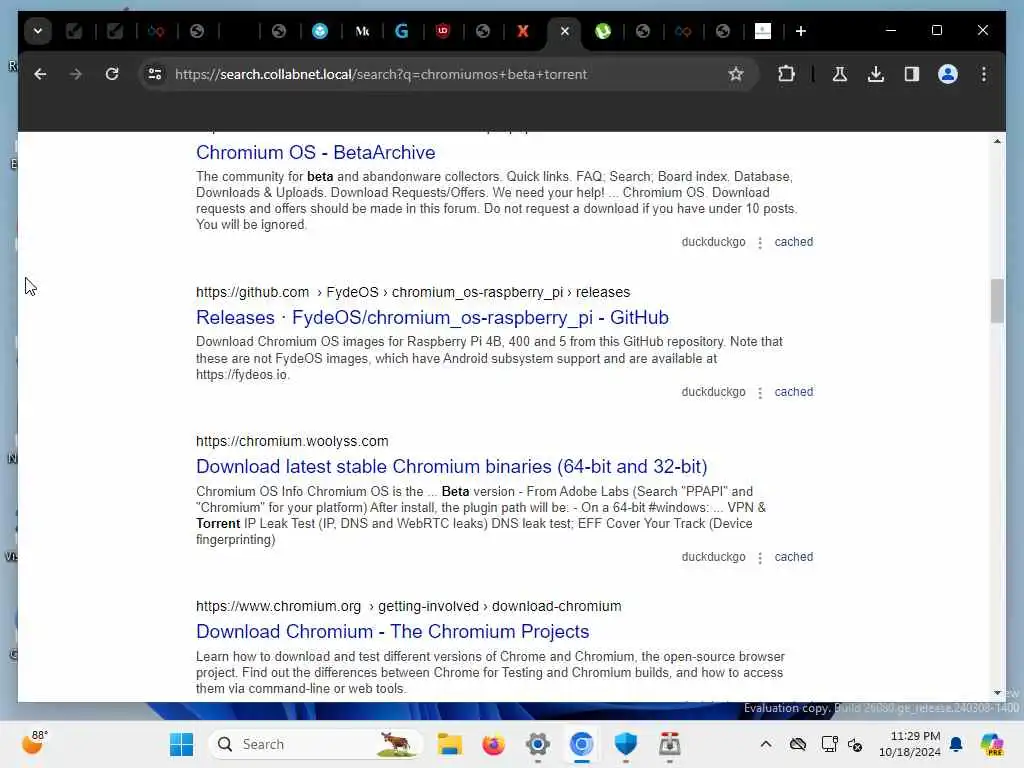The image size is (1024, 768).
Task: Open the tab search dropdown arrow
Action: 38,31
